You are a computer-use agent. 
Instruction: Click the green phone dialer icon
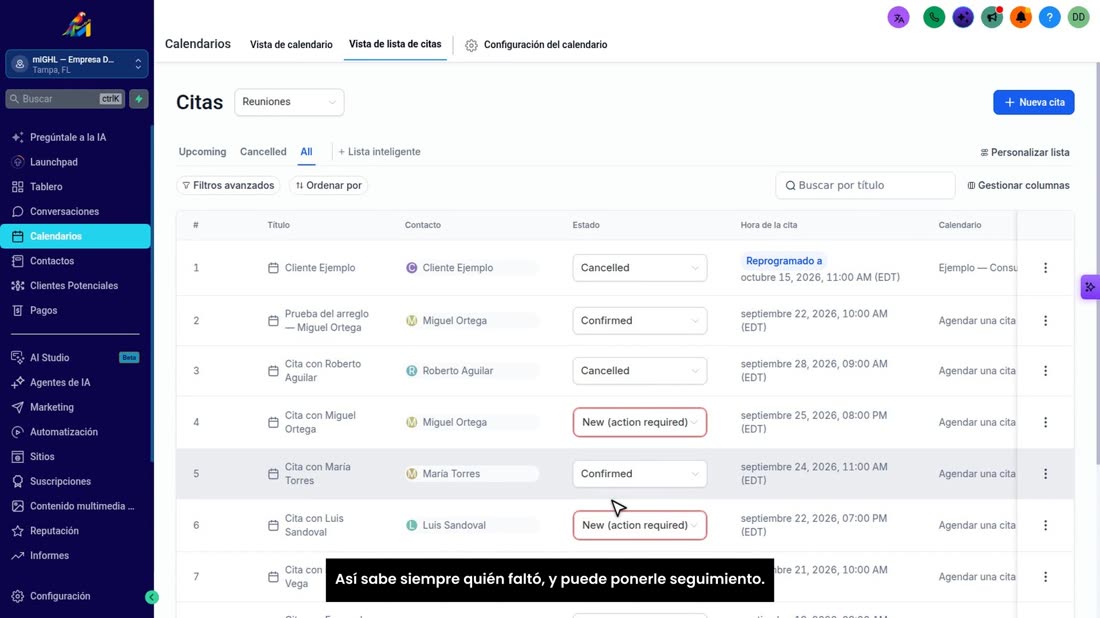pos(934,18)
